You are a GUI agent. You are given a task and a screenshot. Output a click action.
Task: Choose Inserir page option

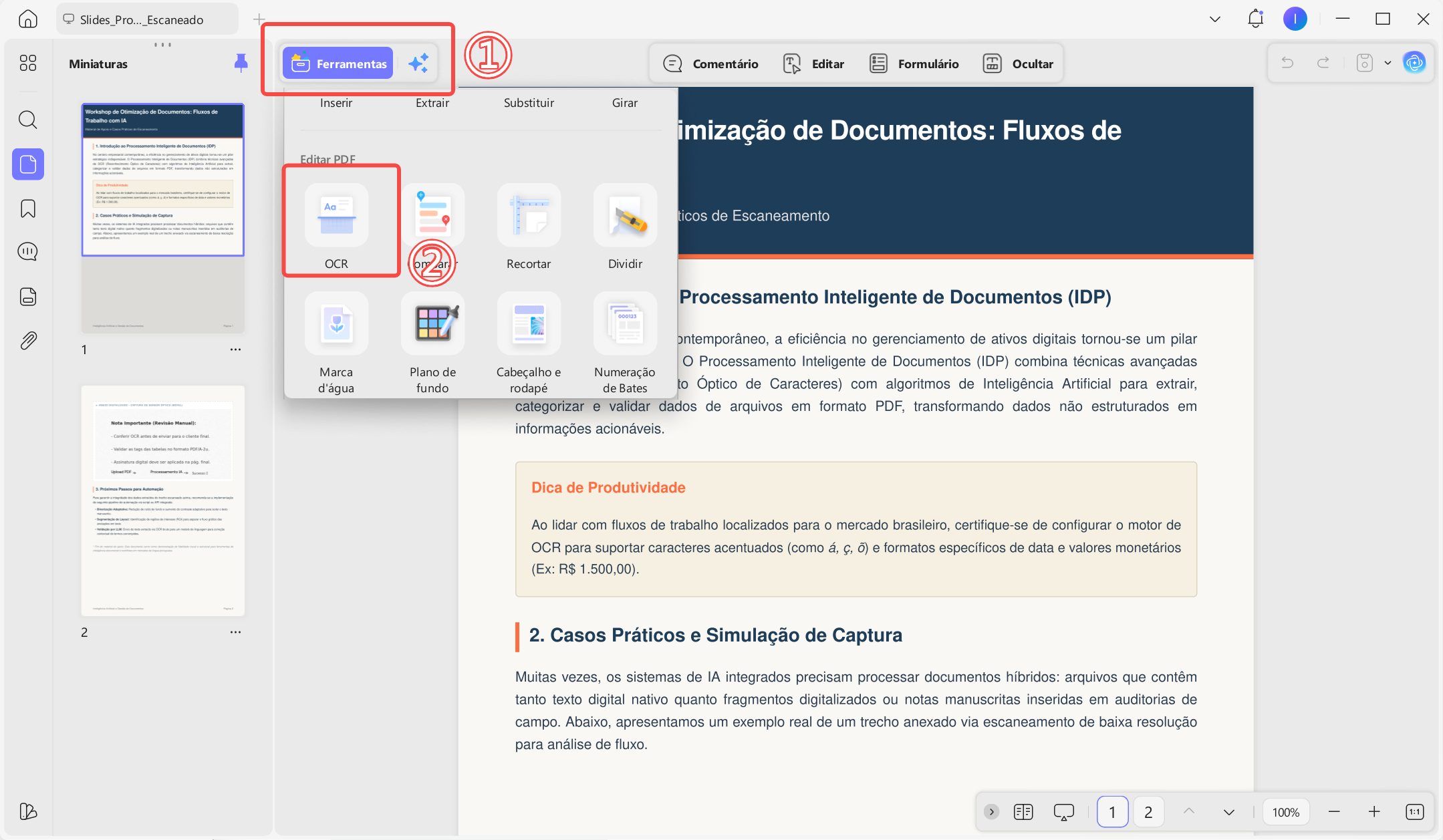336,103
